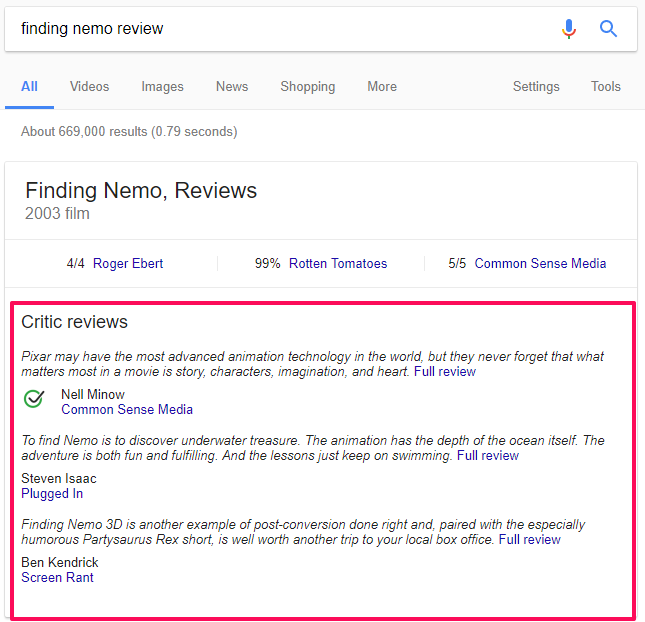The image size is (645, 622).
Task: Click the '4/4' Roger Ebert score
Action: click(x=76, y=263)
